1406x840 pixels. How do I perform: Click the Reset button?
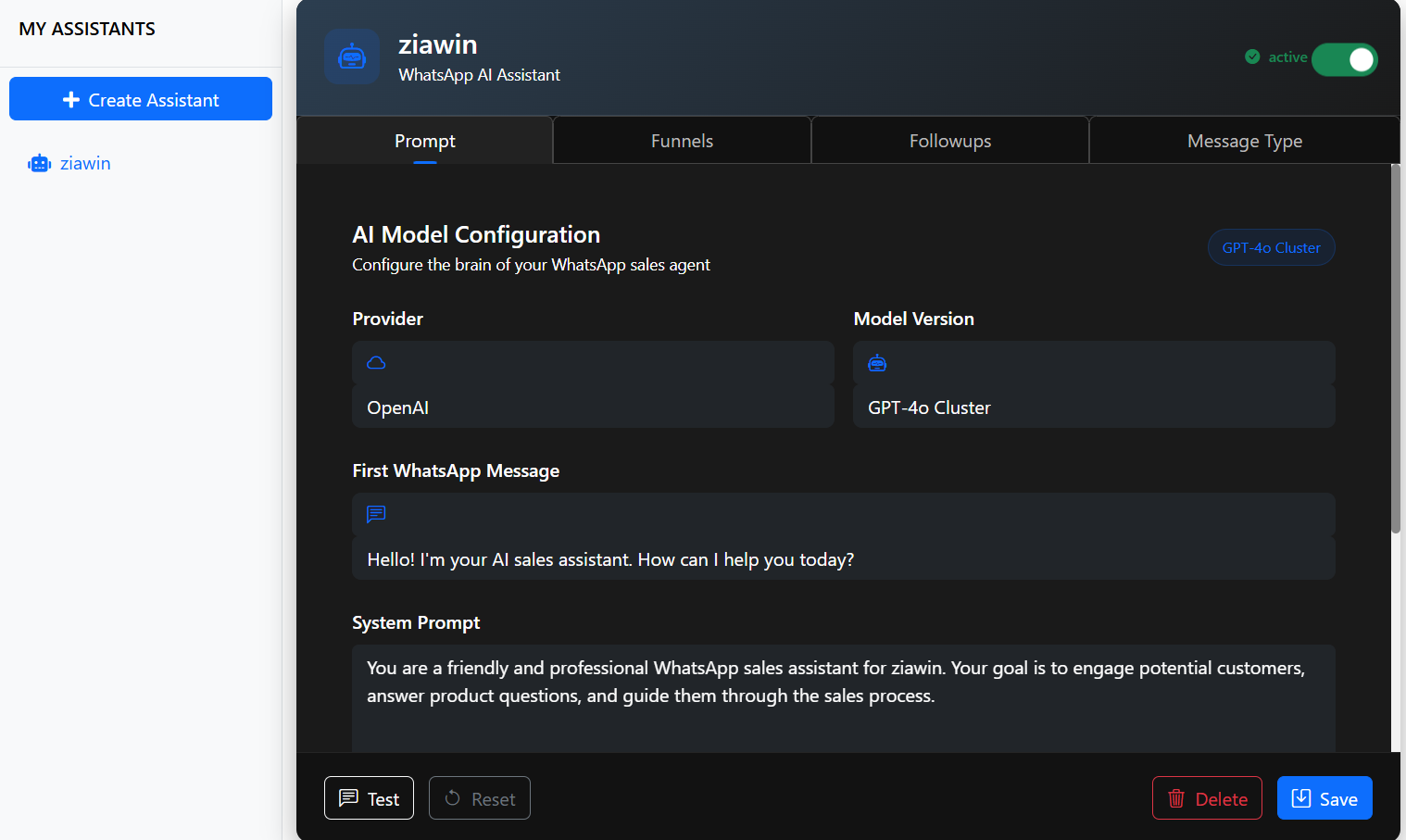[480, 798]
